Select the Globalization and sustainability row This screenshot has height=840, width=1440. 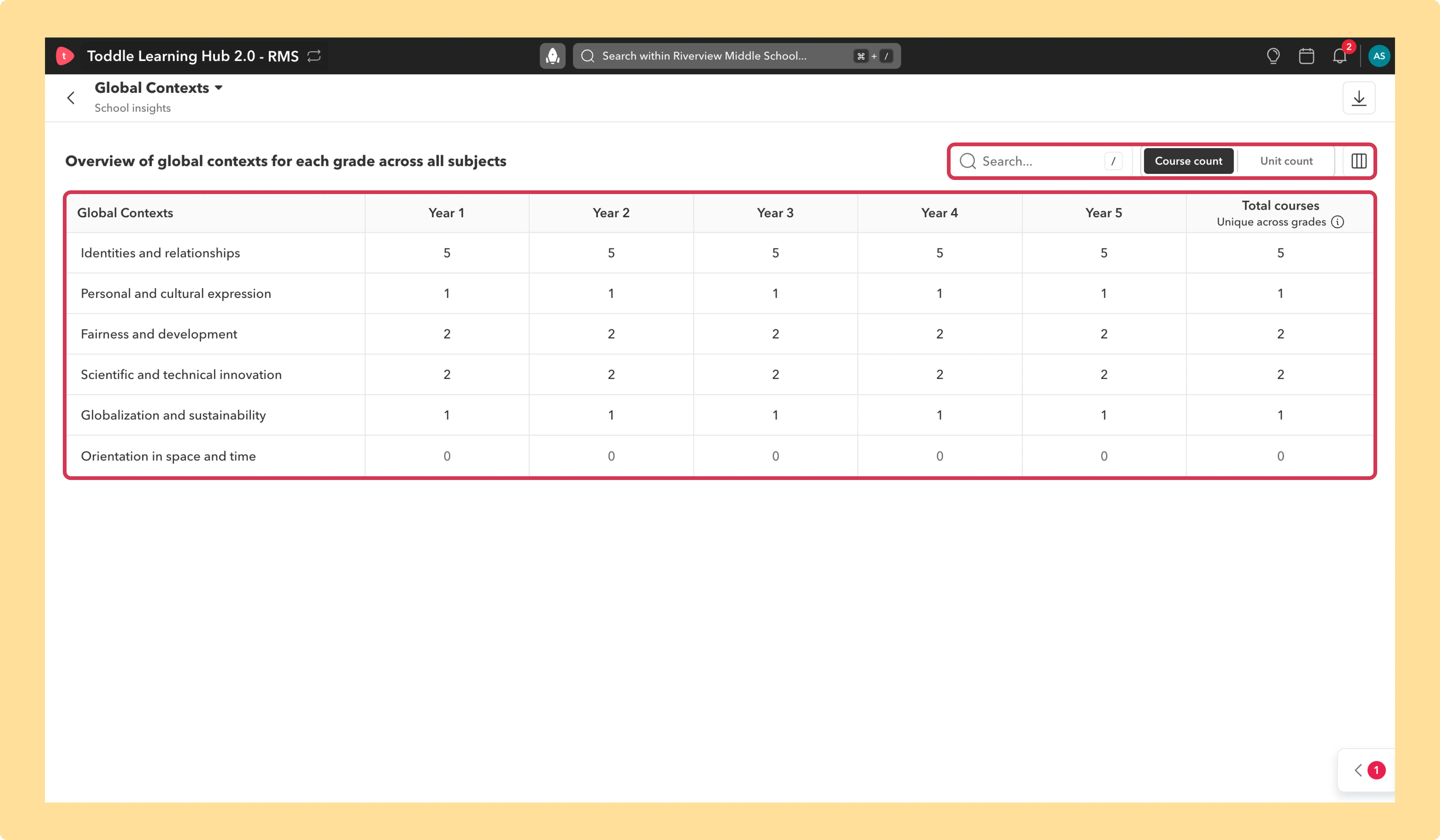[720, 415]
